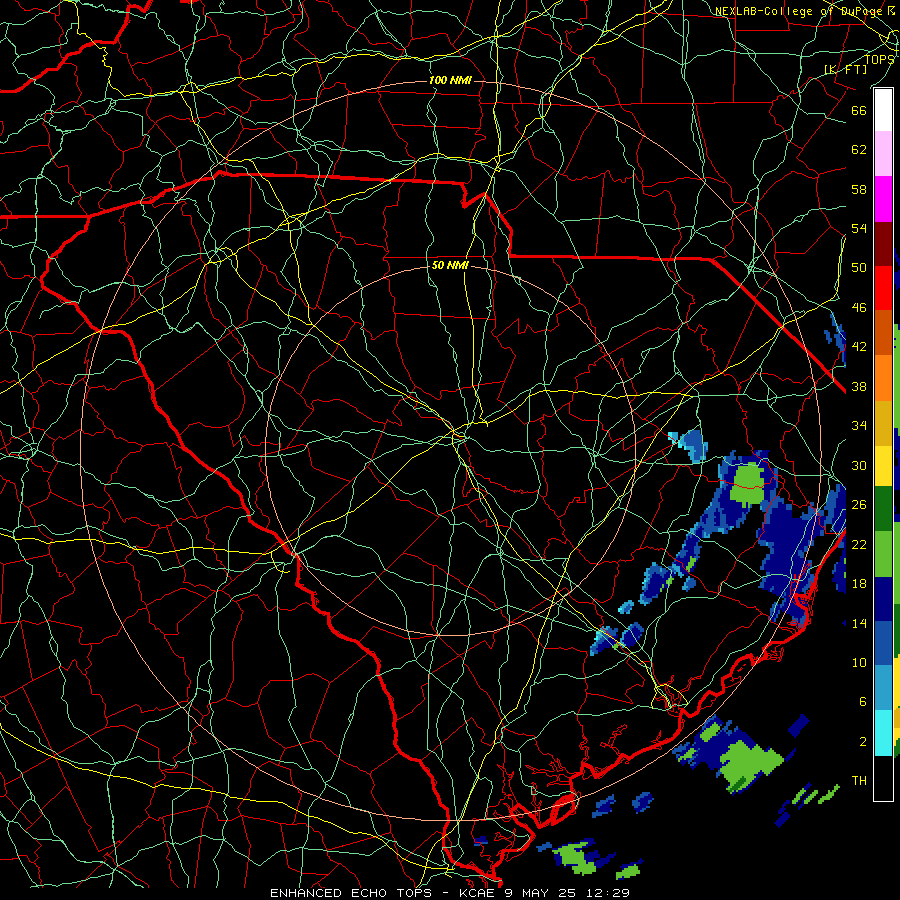Screen dimensions: 900x900
Task: Click the scale value "58"
Action: pyautogui.click(x=859, y=189)
